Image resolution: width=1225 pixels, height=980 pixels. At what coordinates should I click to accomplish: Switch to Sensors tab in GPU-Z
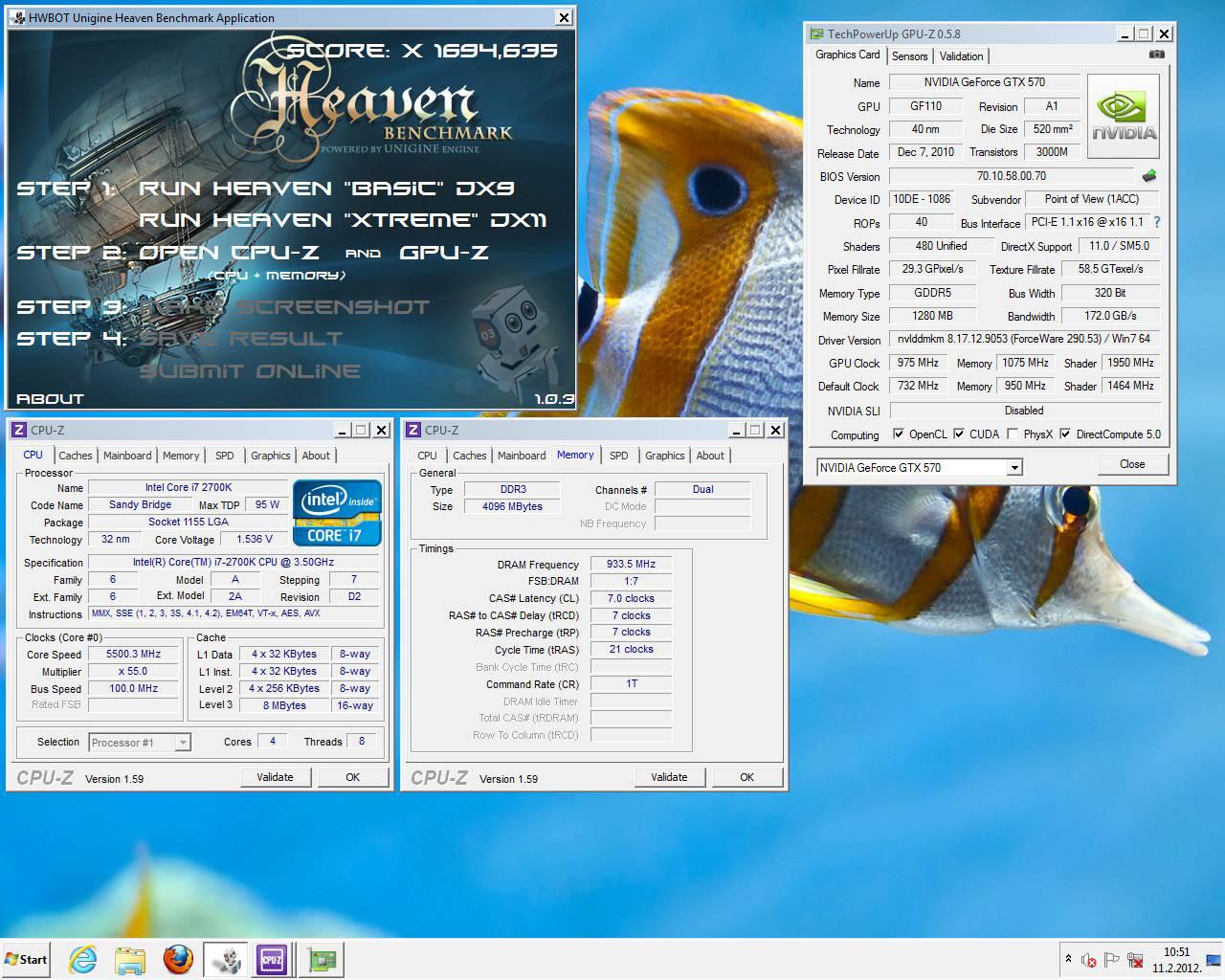point(909,56)
